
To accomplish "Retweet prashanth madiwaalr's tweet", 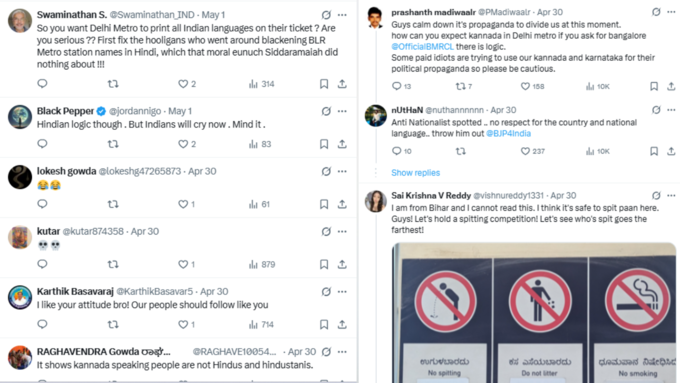I will pos(461,86).
